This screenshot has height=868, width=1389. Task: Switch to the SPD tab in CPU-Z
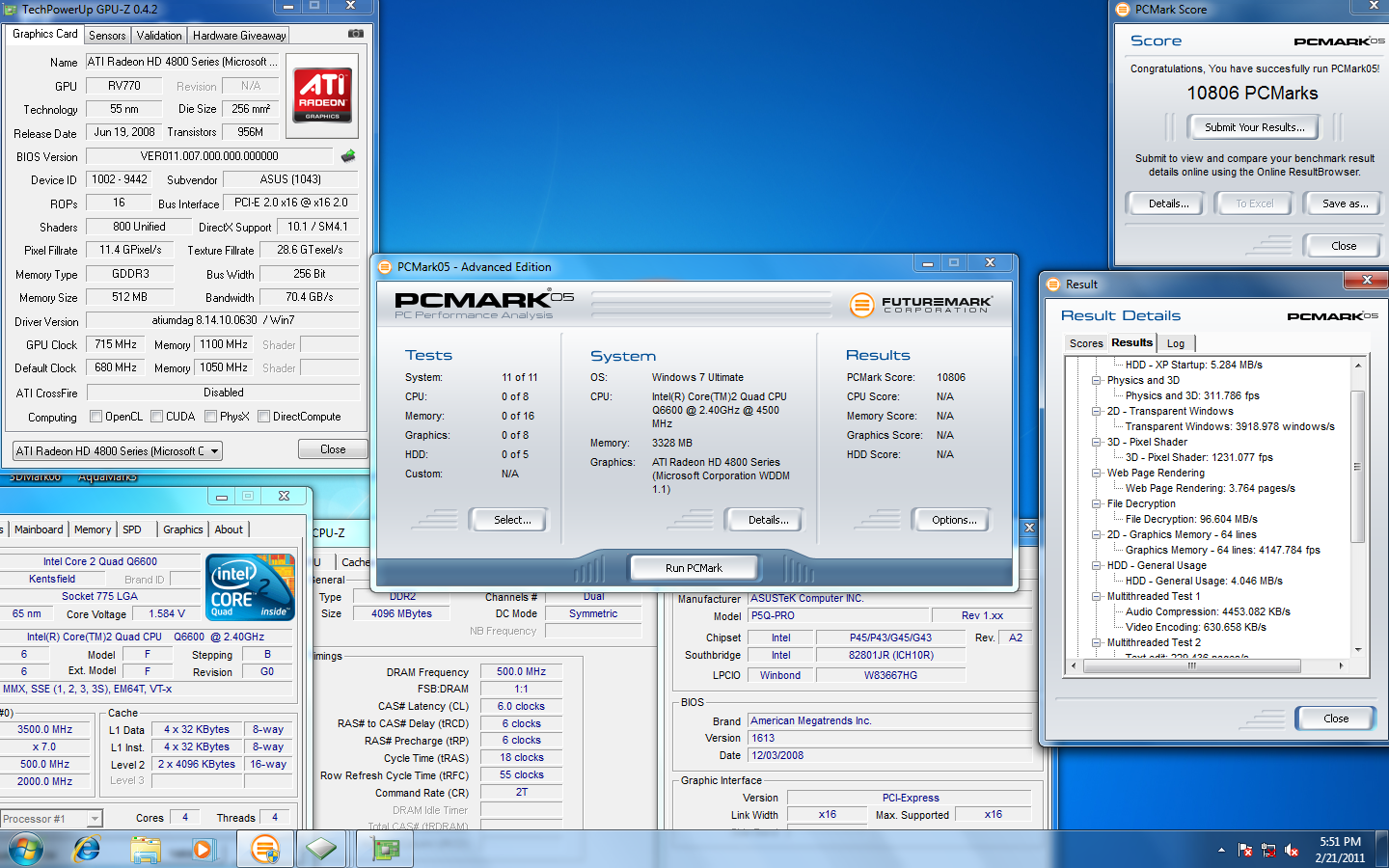point(132,529)
